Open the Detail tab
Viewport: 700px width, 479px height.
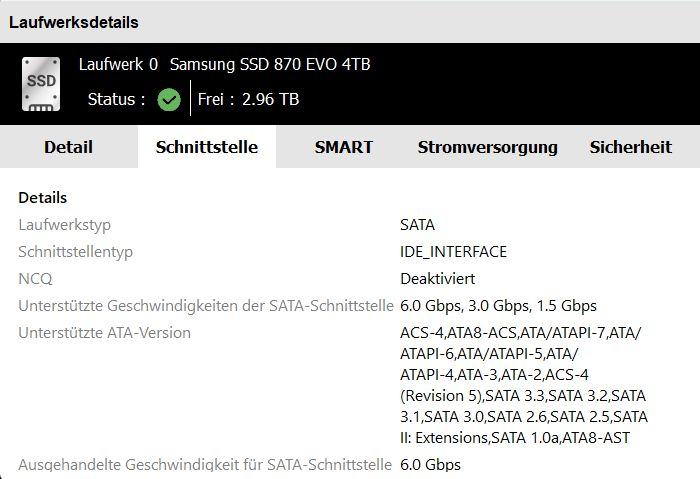[68, 147]
